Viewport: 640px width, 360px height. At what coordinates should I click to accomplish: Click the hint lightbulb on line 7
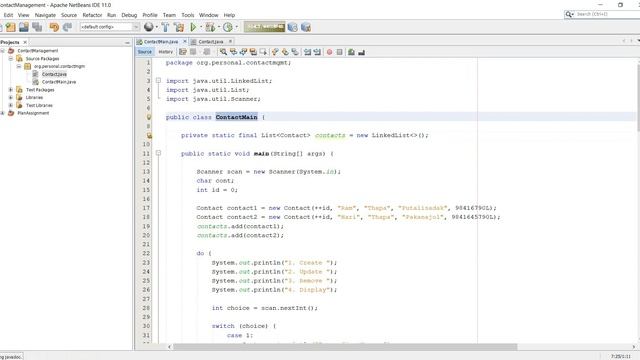(149, 117)
